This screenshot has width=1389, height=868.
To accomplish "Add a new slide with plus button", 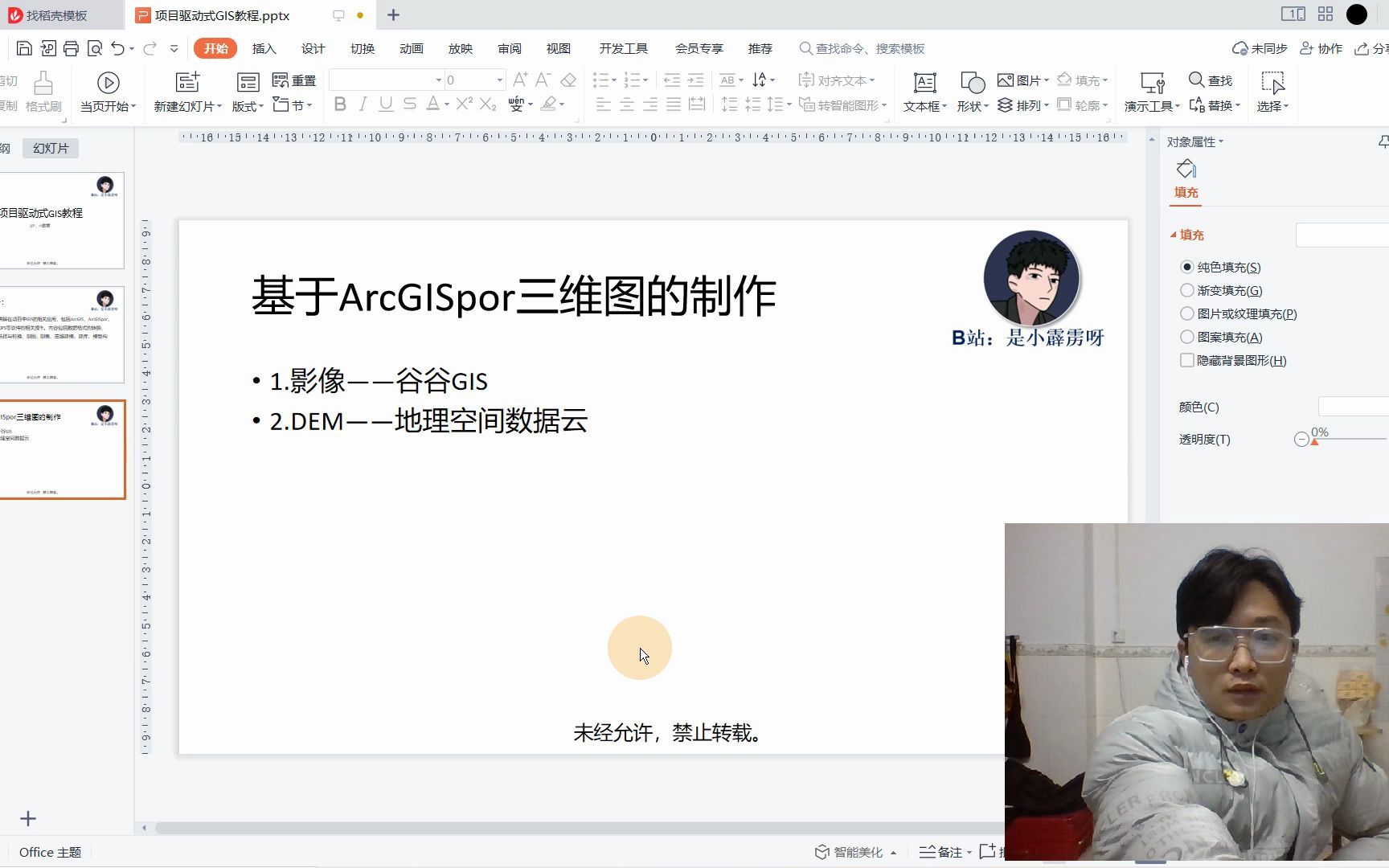I will tap(28, 818).
